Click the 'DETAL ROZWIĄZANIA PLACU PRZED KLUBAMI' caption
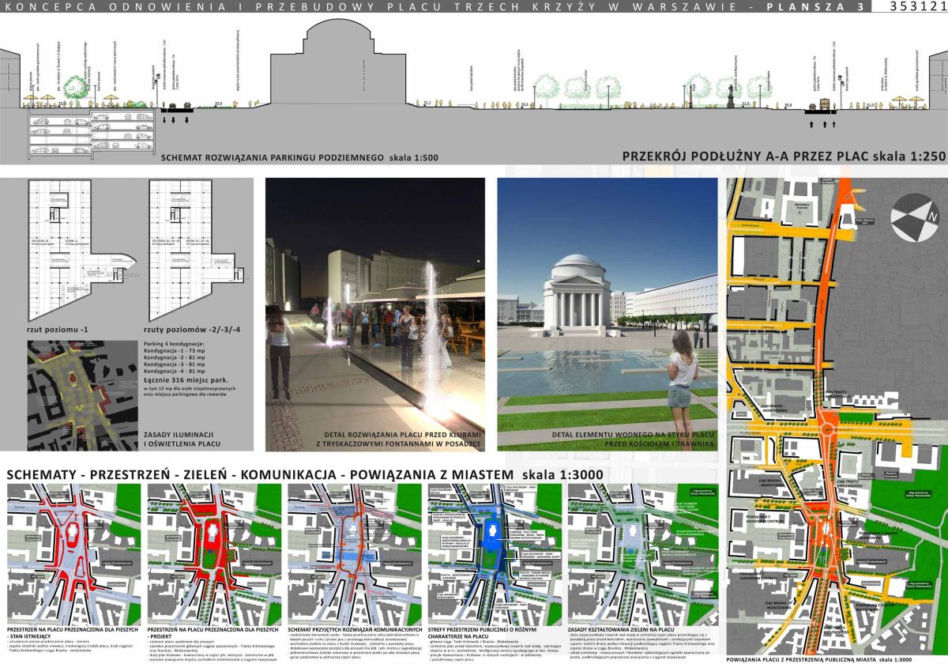The image size is (948, 664). [403, 435]
